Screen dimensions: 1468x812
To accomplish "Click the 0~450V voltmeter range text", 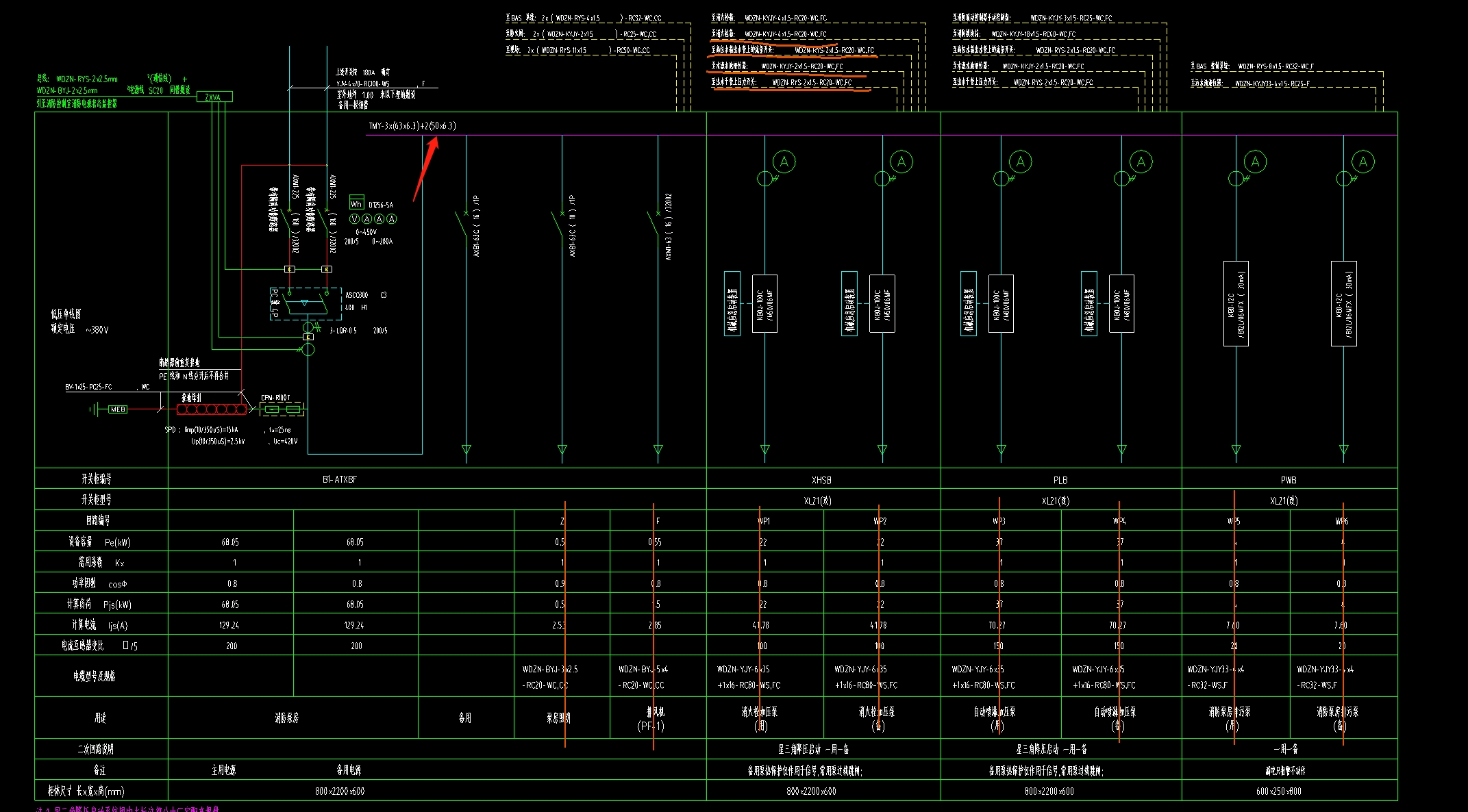I will pos(366,232).
